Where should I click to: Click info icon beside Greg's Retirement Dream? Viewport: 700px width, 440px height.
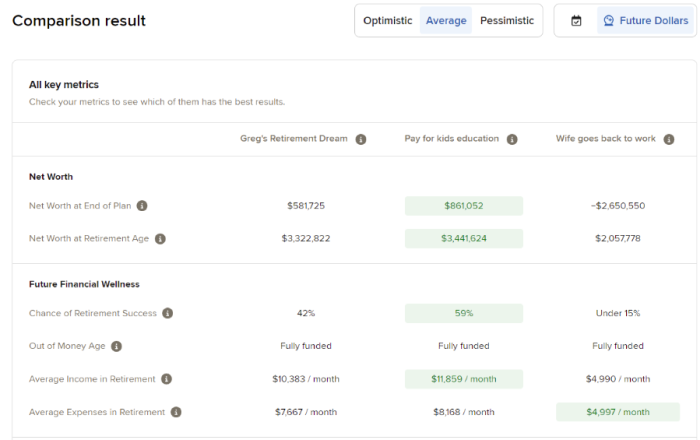pyautogui.click(x=361, y=139)
